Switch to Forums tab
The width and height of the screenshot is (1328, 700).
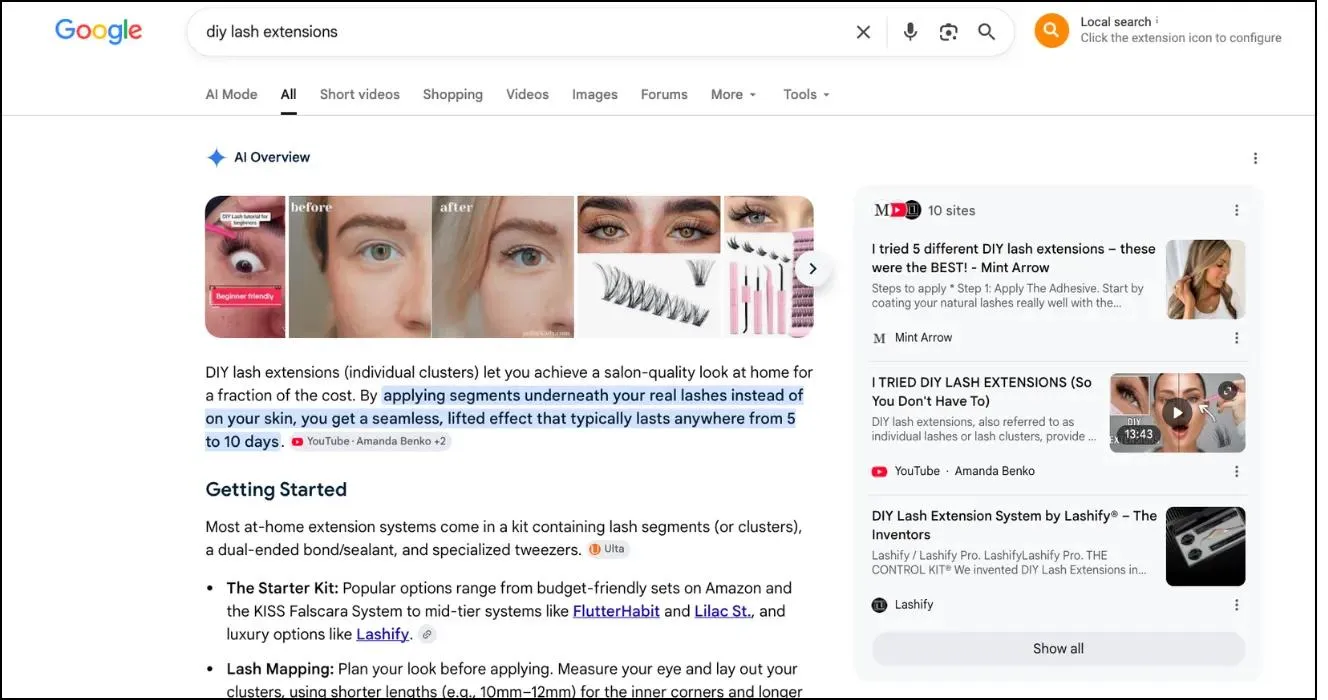pos(664,94)
